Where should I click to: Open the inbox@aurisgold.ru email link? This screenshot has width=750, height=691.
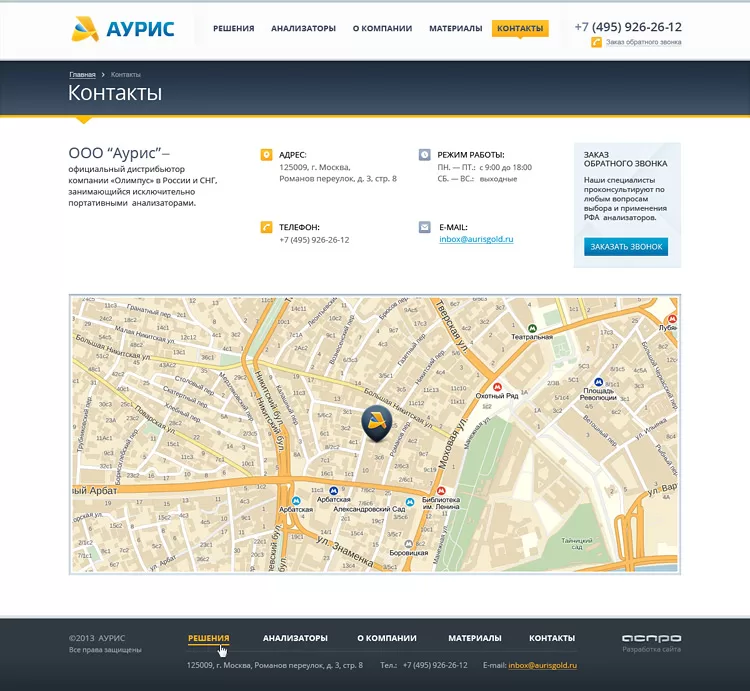(x=476, y=239)
